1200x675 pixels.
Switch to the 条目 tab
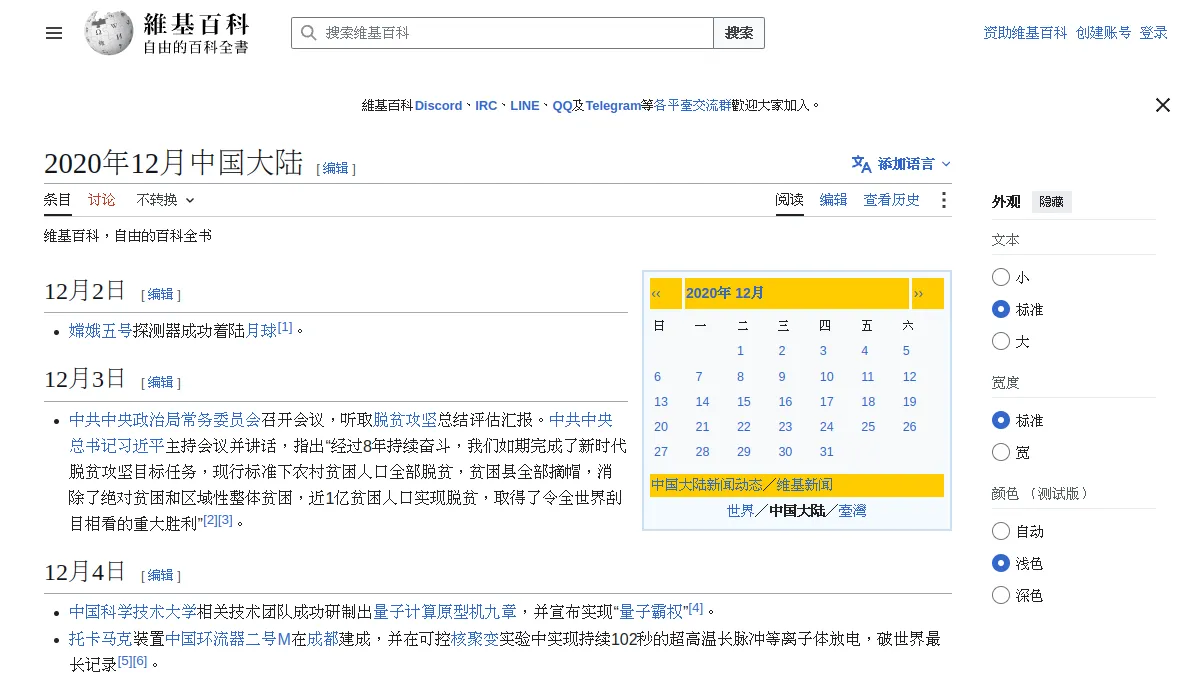point(57,200)
